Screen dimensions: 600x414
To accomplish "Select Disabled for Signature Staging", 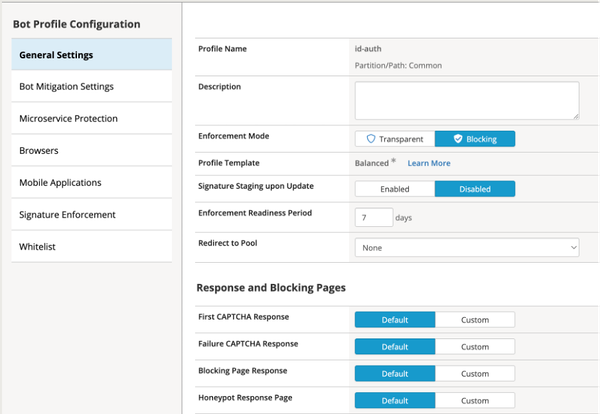I will pyautogui.click(x=475, y=188).
